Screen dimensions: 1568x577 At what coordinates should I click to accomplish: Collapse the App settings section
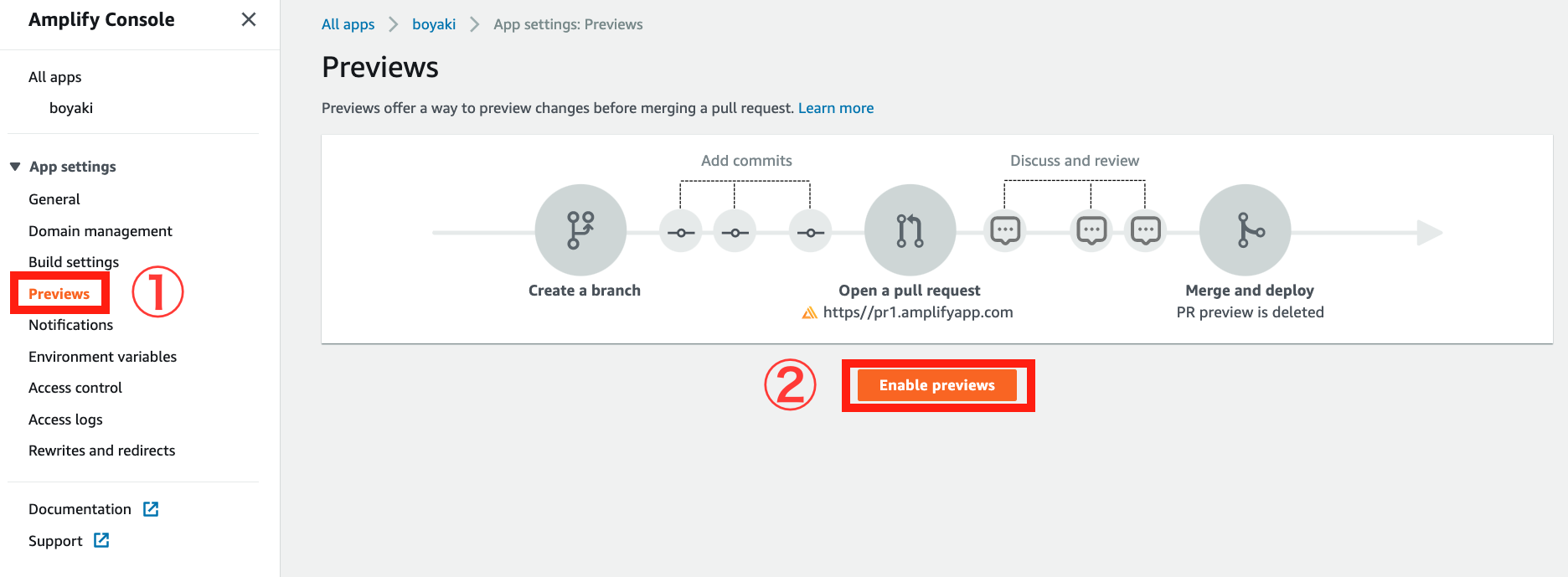click(x=15, y=167)
